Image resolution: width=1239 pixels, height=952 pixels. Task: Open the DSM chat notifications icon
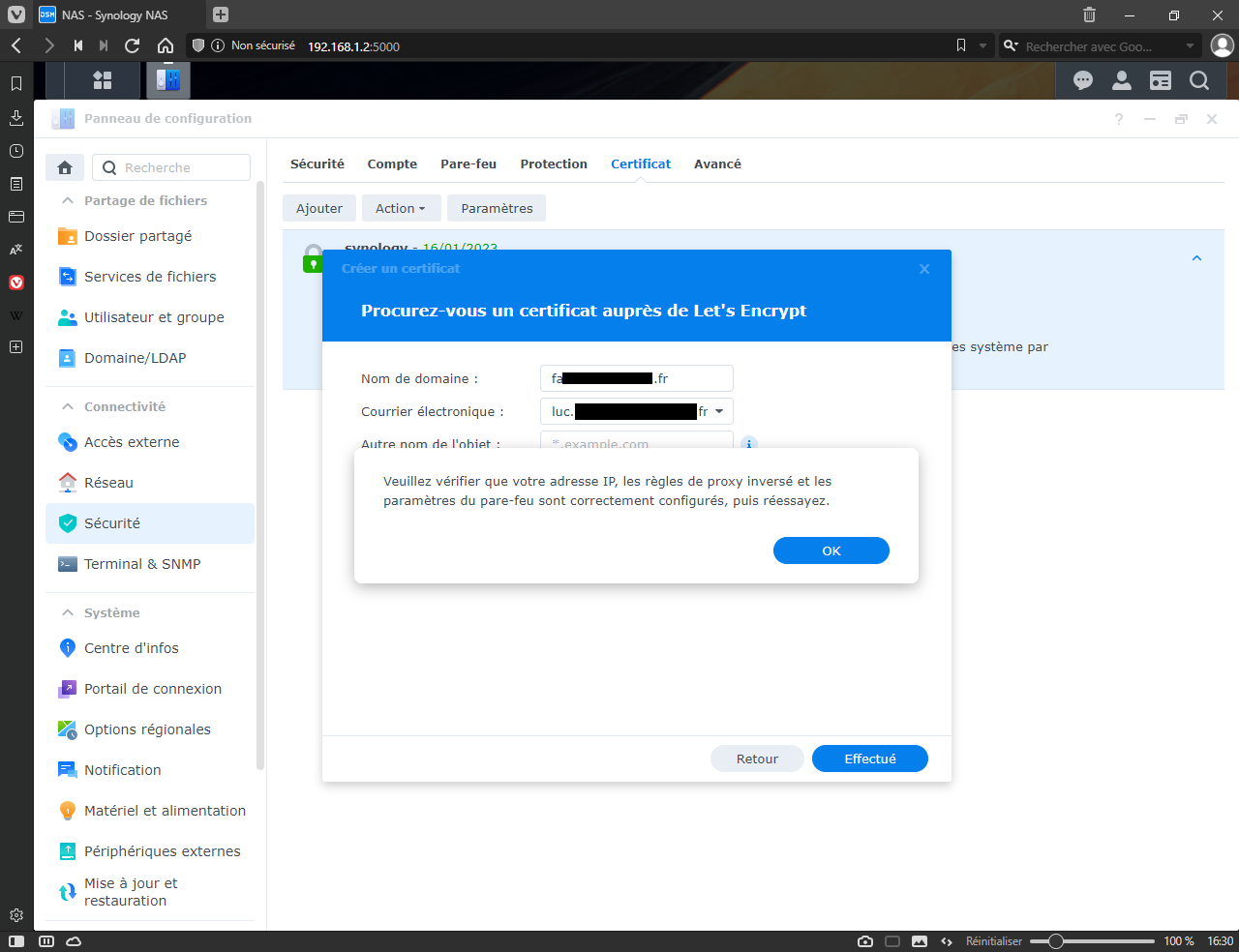pos(1083,80)
